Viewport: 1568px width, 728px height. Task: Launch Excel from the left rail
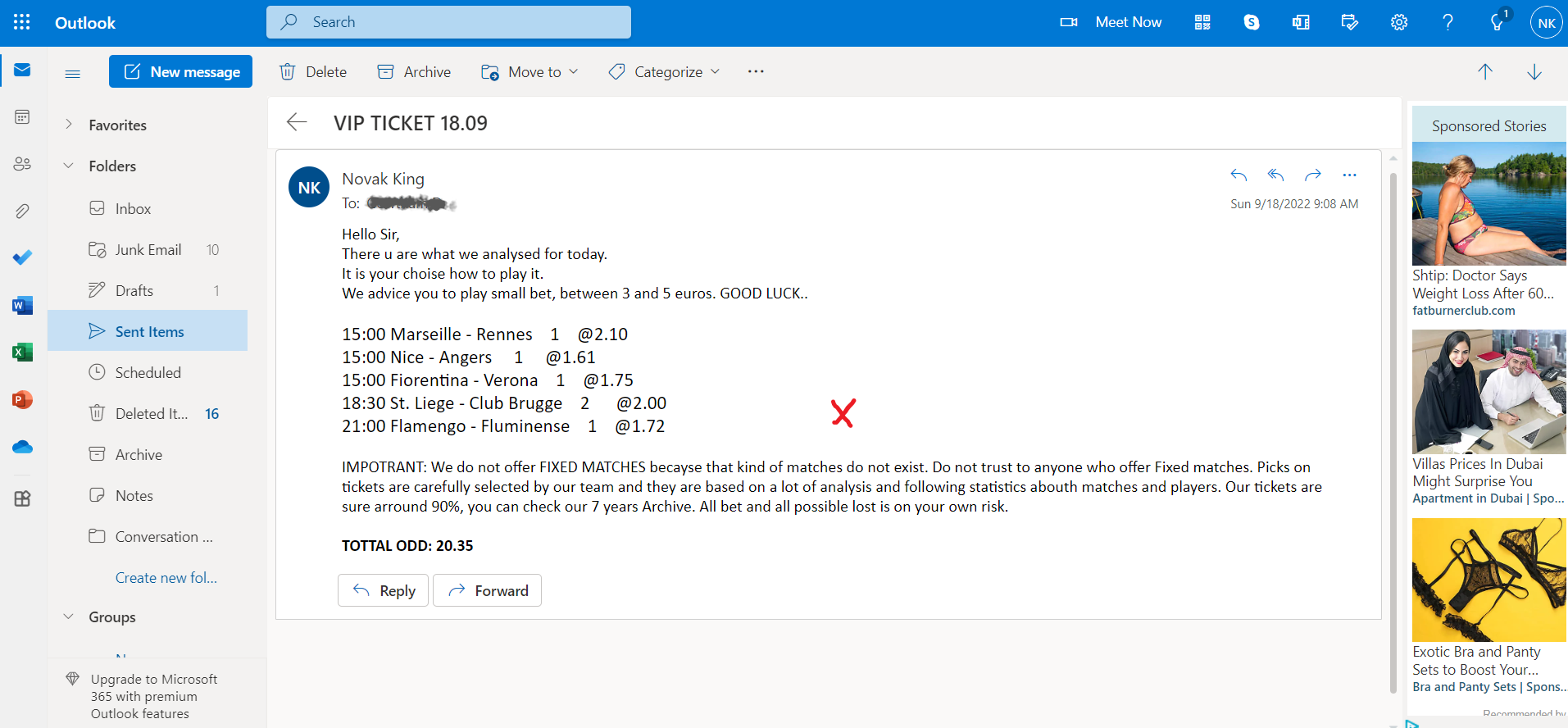coord(22,353)
